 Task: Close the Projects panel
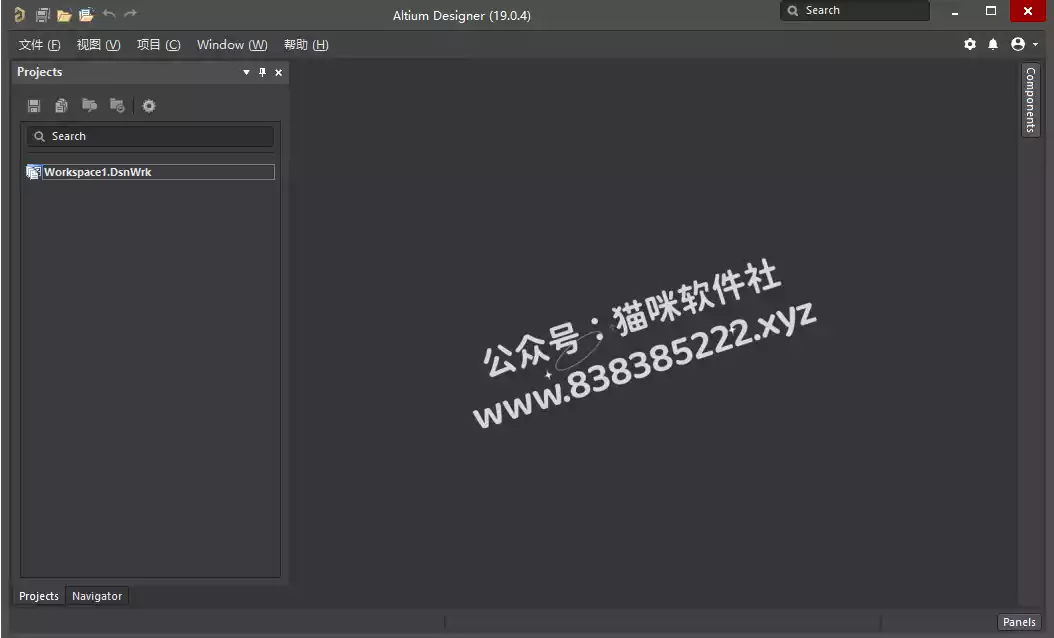coord(278,73)
